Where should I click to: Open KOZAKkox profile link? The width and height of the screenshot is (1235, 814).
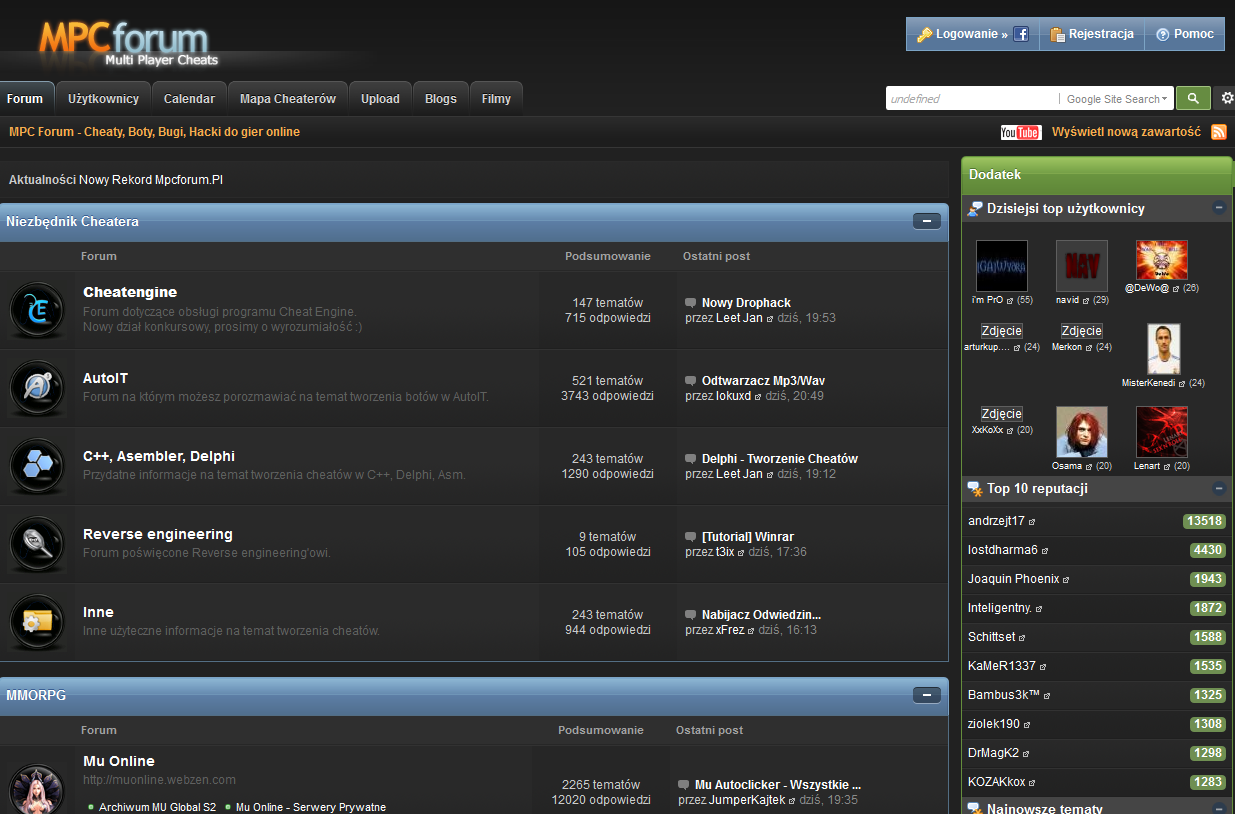996,782
